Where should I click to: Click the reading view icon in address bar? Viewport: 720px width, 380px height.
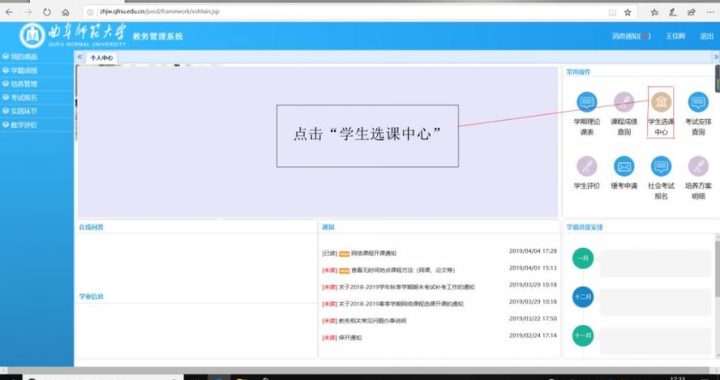[613, 12]
